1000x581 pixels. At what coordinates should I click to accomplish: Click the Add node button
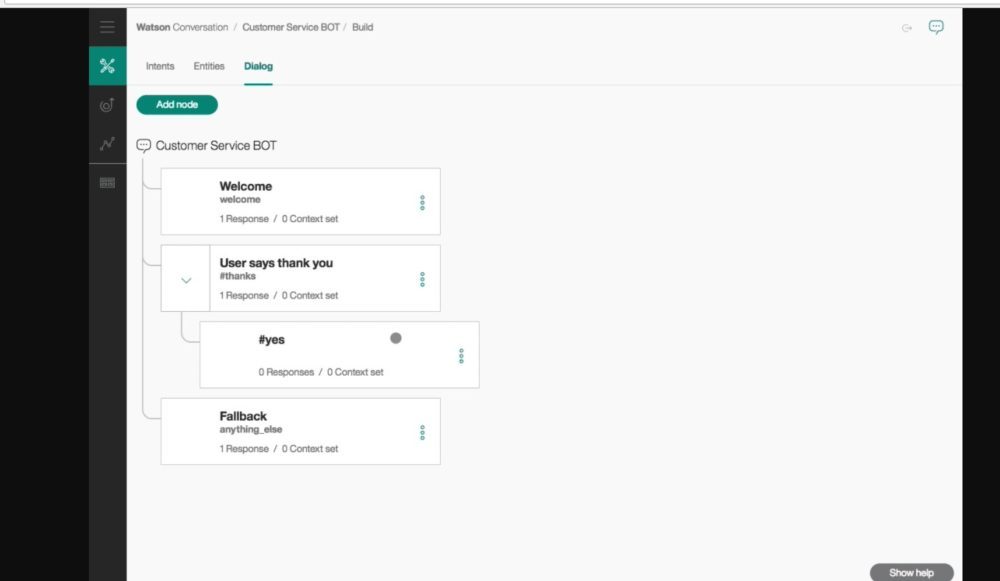click(x=177, y=104)
